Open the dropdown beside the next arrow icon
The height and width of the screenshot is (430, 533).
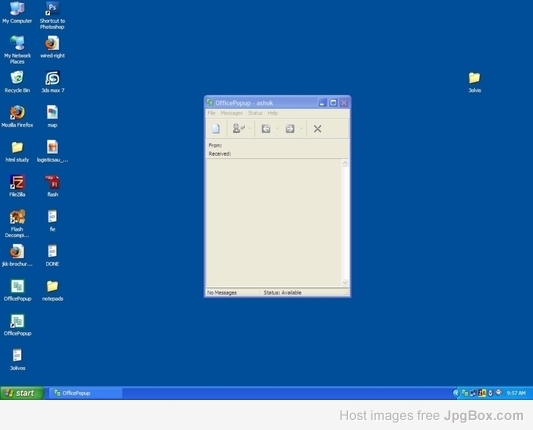tap(301, 128)
